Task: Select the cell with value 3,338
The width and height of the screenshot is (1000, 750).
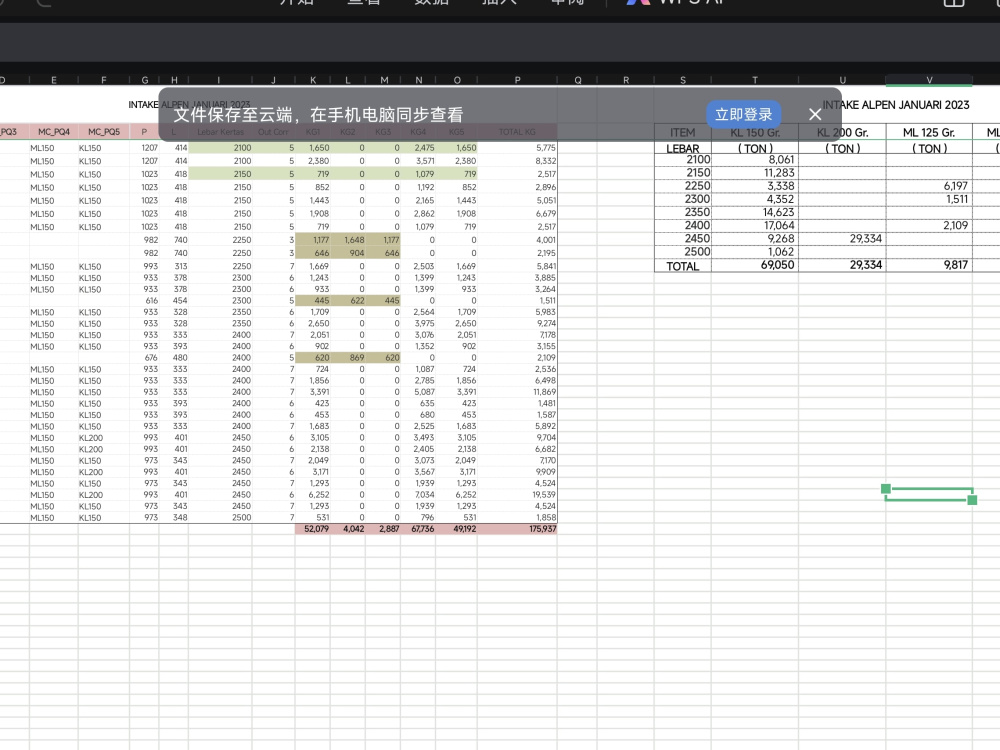Action: point(754,186)
